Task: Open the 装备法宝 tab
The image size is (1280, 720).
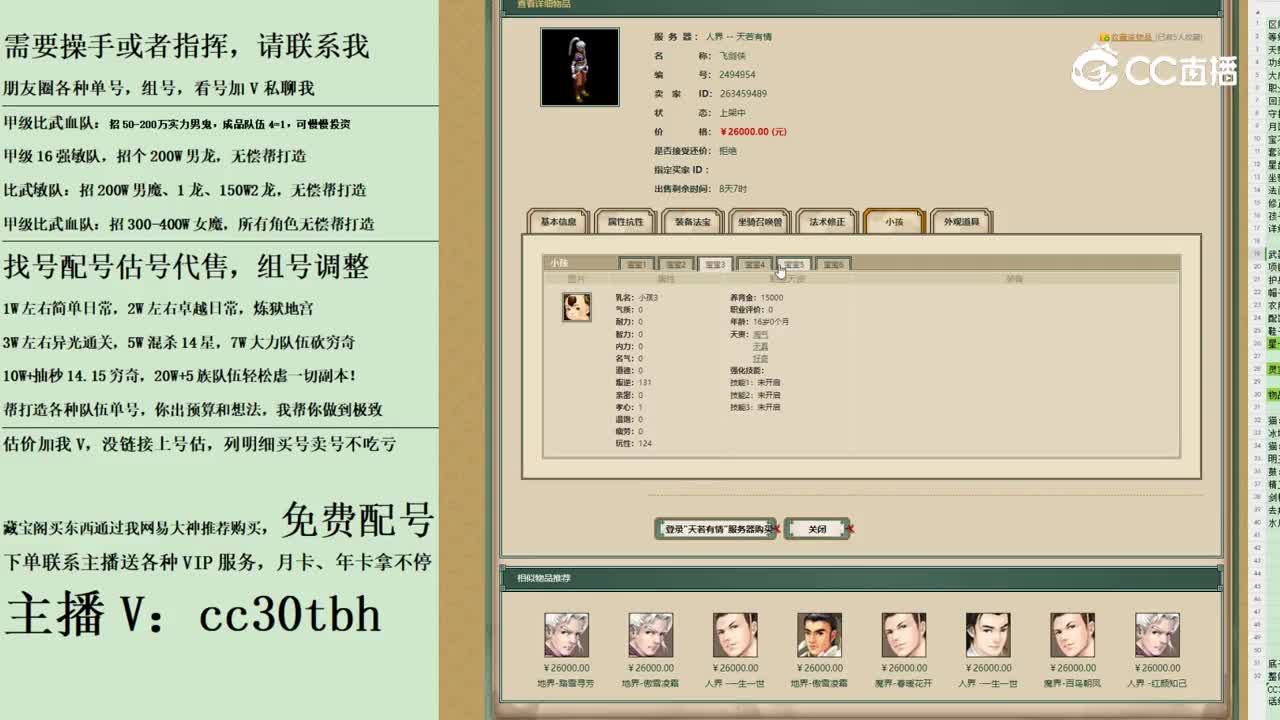Action: click(692, 222)
